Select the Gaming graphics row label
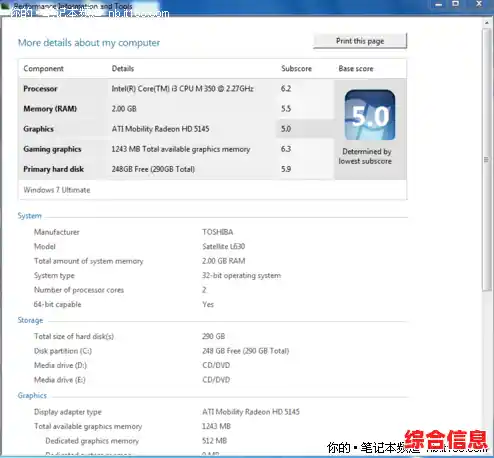Screen dimensions: 494x458 pyautogui.click(x=52, y=149)
